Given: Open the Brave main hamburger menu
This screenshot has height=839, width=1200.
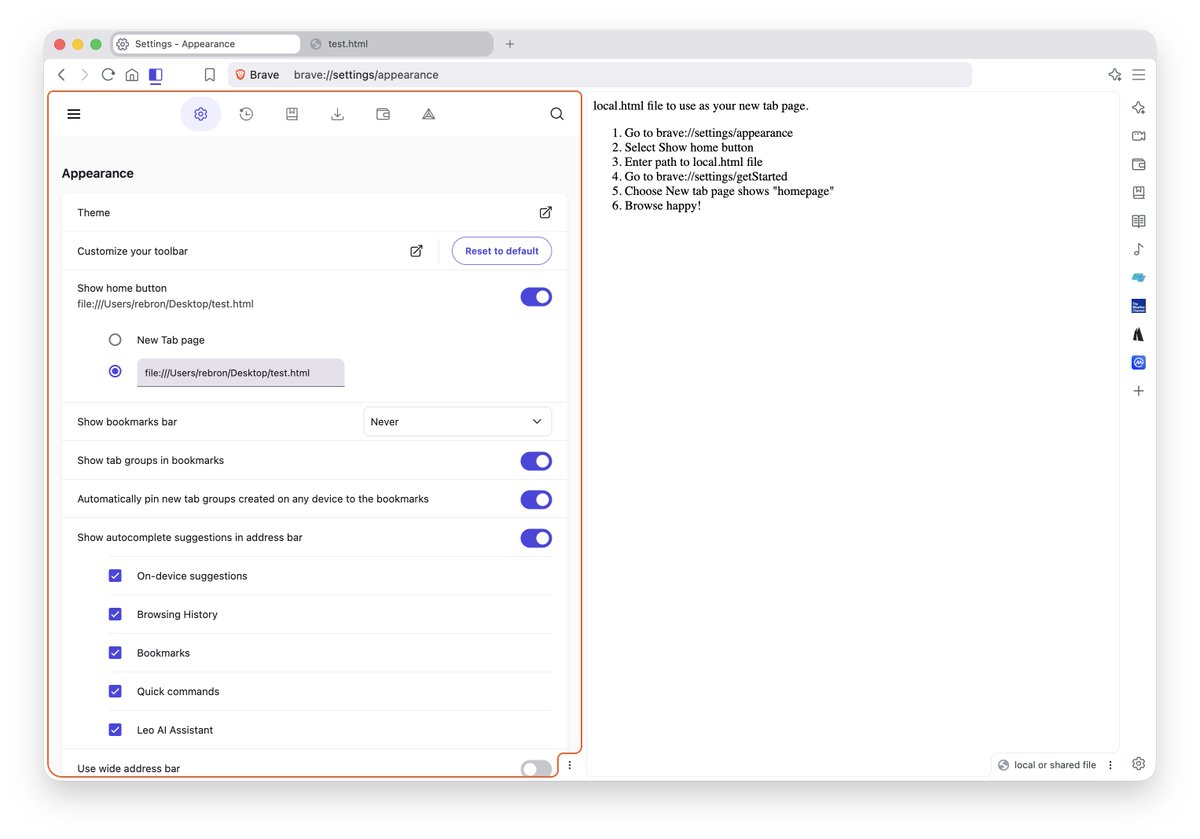Looking at the screenshot, I should pos(1138,75).
